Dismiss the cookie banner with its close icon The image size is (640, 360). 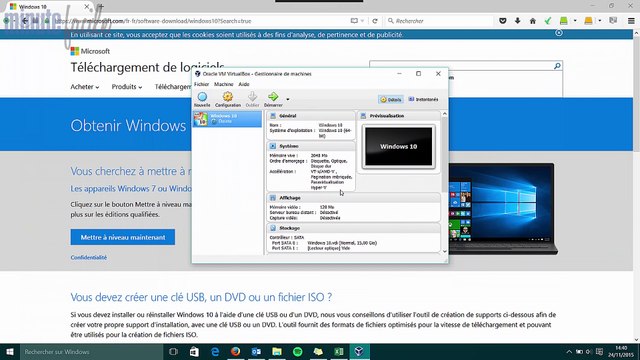(559, 33)
